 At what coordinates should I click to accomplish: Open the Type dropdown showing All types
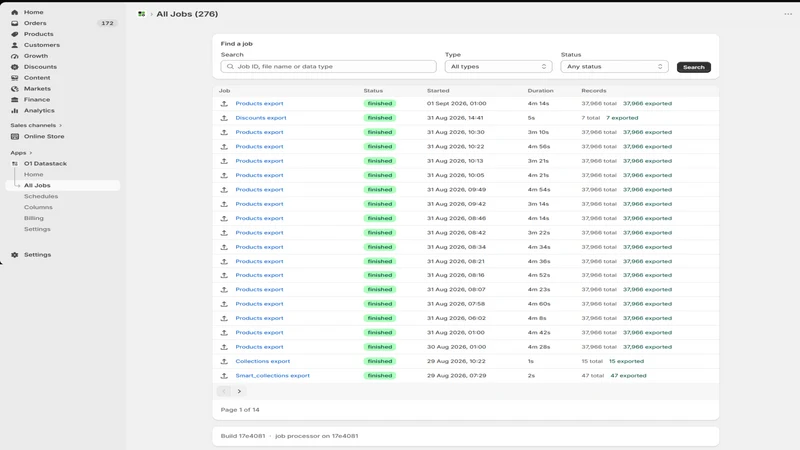(498, 67)
